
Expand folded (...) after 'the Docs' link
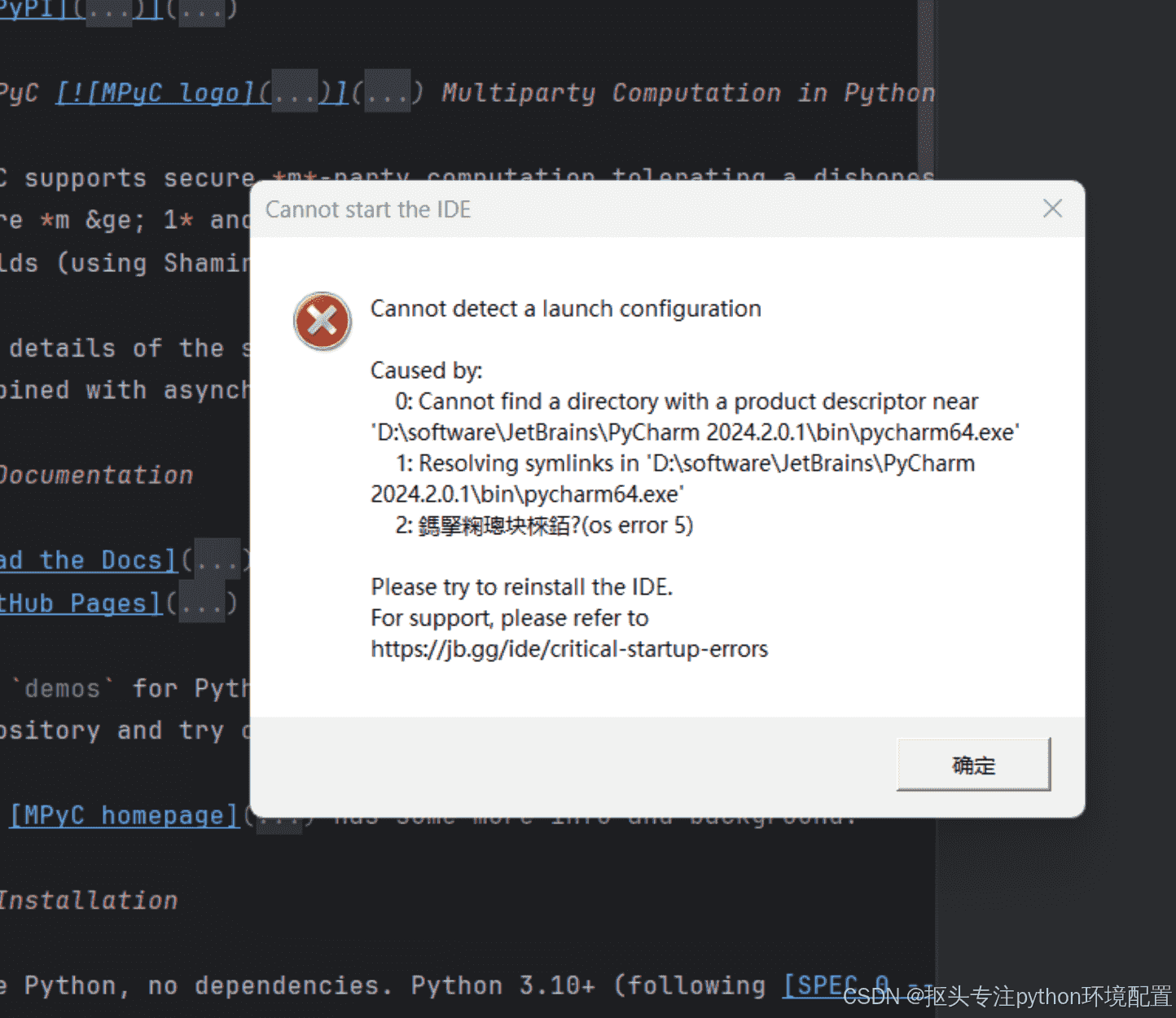[x=217, y=560]
